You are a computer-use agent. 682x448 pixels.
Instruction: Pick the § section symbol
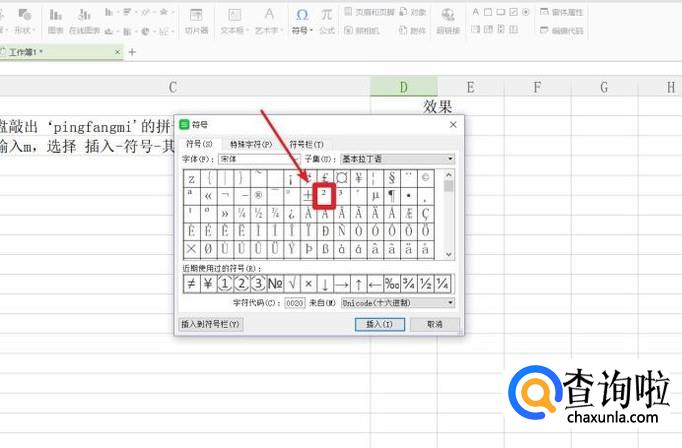click(392, 178)
